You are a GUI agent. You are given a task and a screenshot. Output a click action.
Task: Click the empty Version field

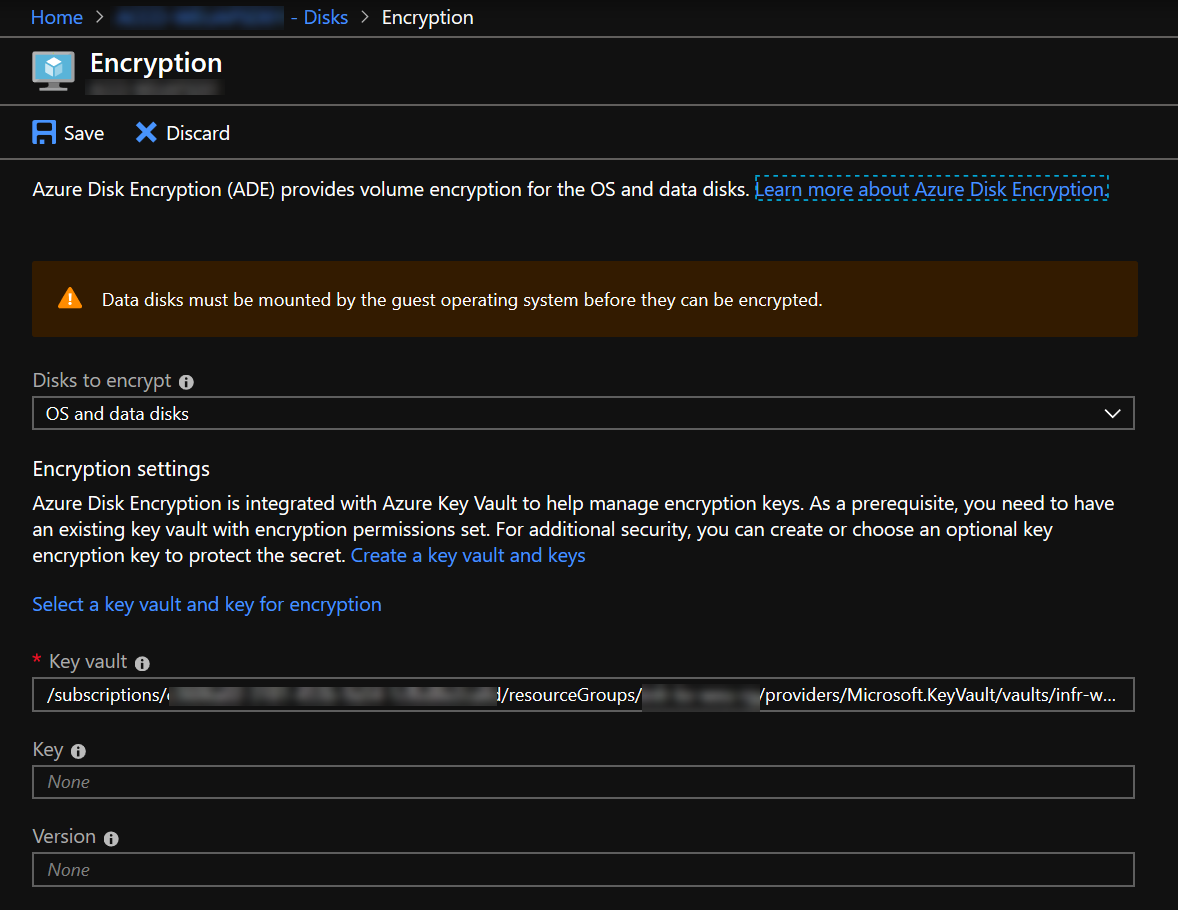click(x=583, y=869)
